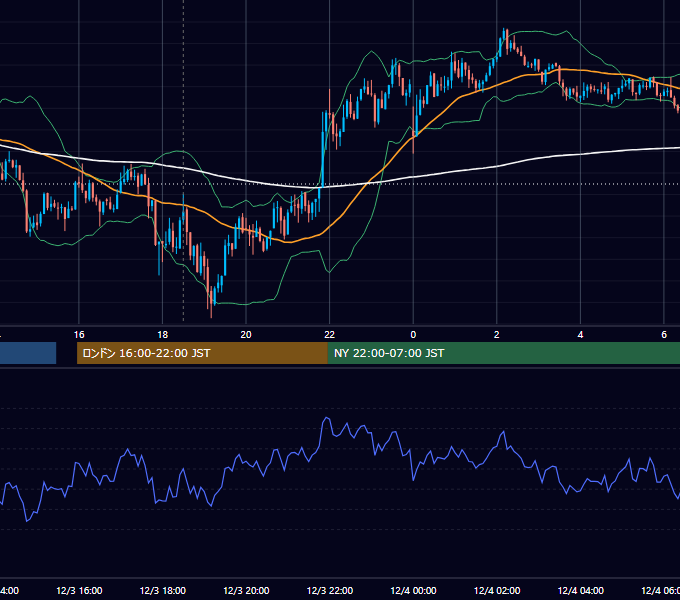Click the upper time axis label 0

coord(413,335)
